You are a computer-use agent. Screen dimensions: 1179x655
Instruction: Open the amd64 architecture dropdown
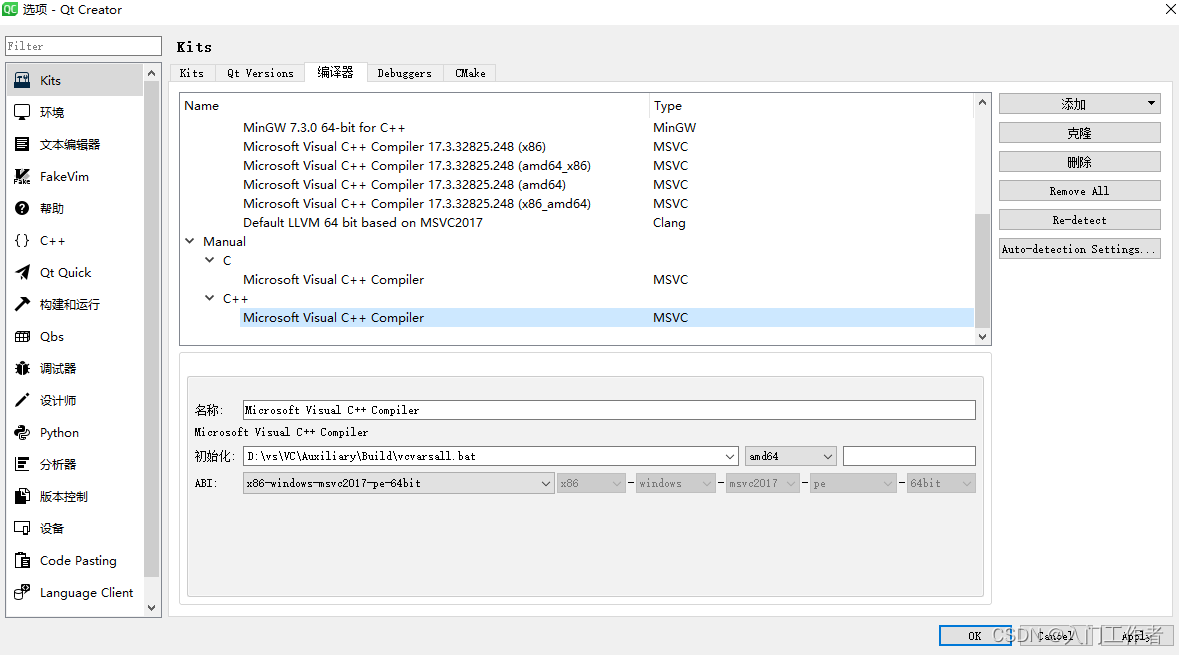(x=790, y=455)
